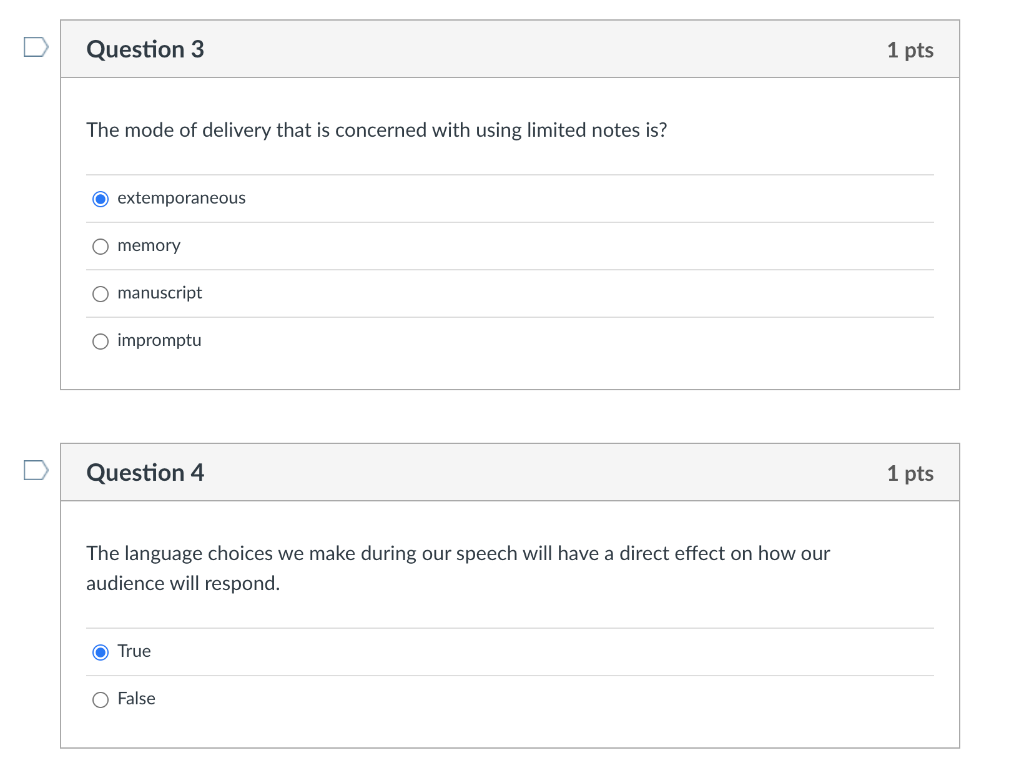This screenshot has width=1024, height=773.
Task: Flag Question 3 for review
Action: tap(35, 47)
